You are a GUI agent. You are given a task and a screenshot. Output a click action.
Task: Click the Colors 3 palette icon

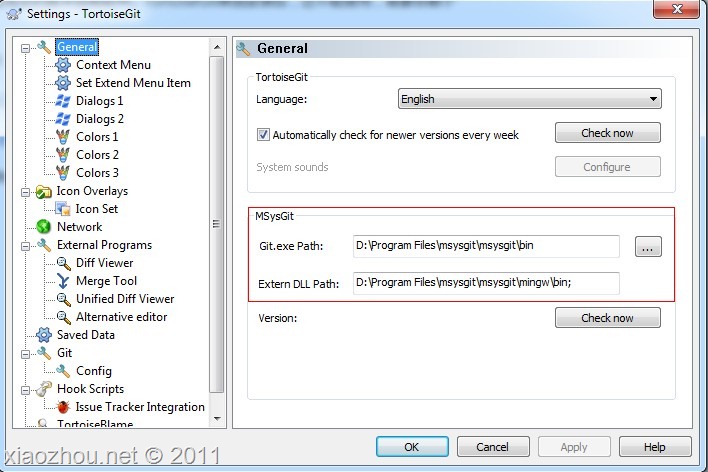coord(63,173)
